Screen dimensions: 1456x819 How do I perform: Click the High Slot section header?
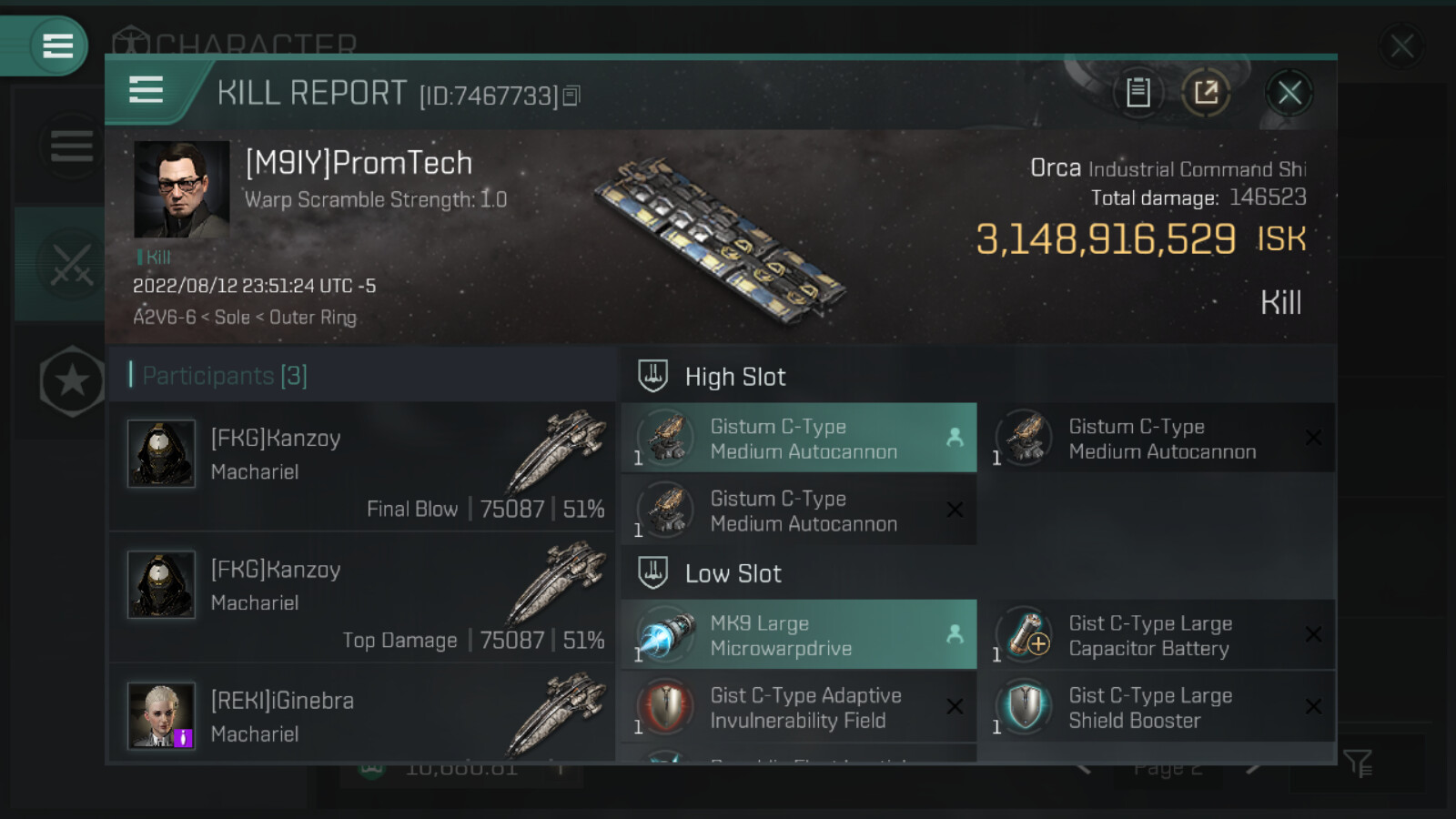734,377
